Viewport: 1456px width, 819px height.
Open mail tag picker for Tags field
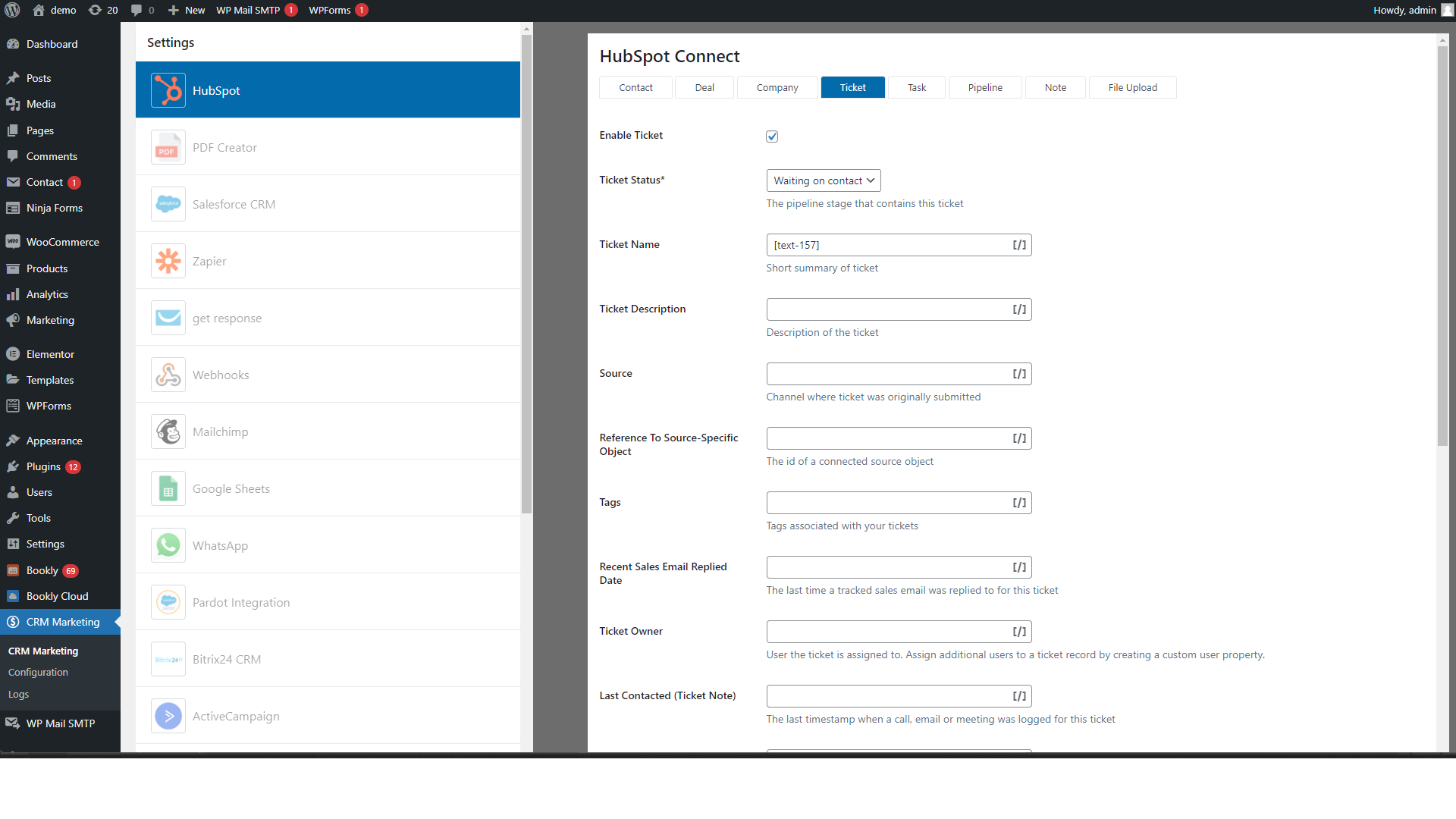(x=1019, y=503)
